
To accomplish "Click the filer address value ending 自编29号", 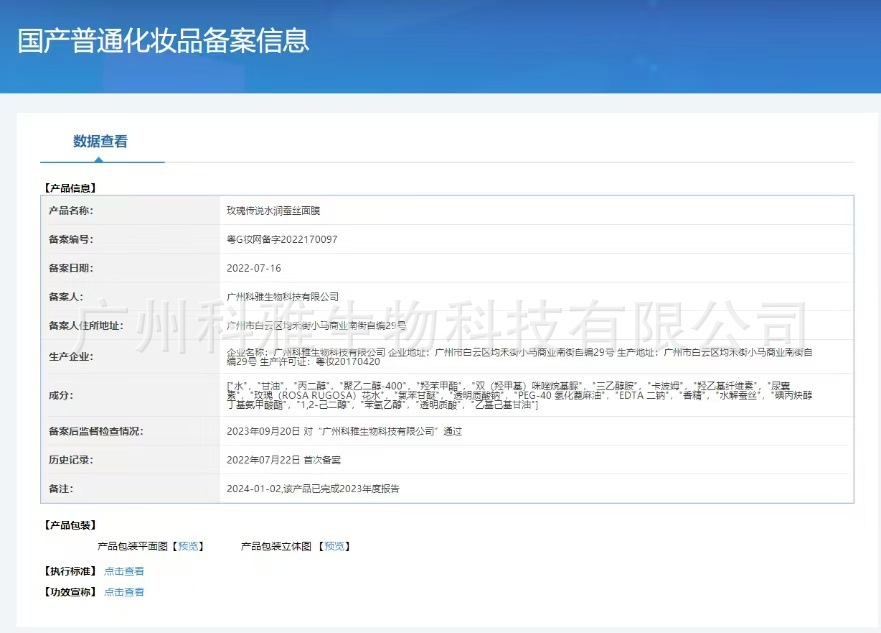I will [x=316, y=325].
